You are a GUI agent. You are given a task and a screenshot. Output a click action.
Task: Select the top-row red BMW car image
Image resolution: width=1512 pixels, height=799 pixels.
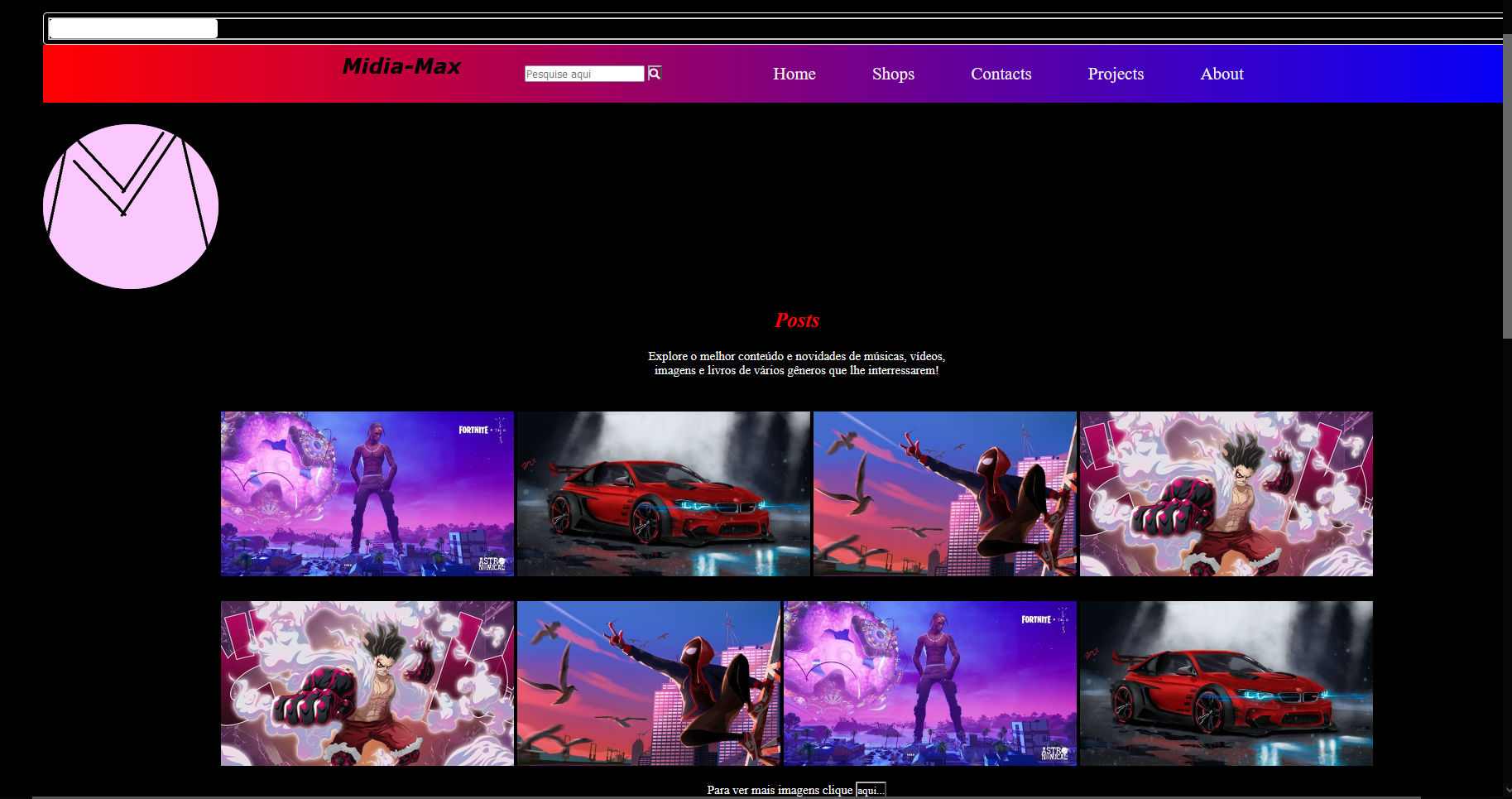663,493
